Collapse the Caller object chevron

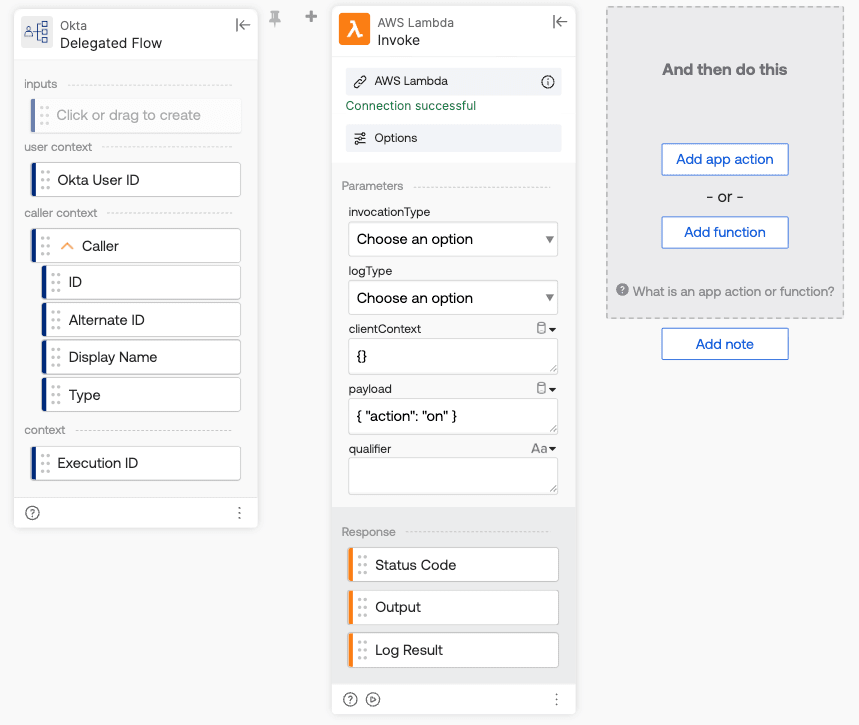coord(67,246)
